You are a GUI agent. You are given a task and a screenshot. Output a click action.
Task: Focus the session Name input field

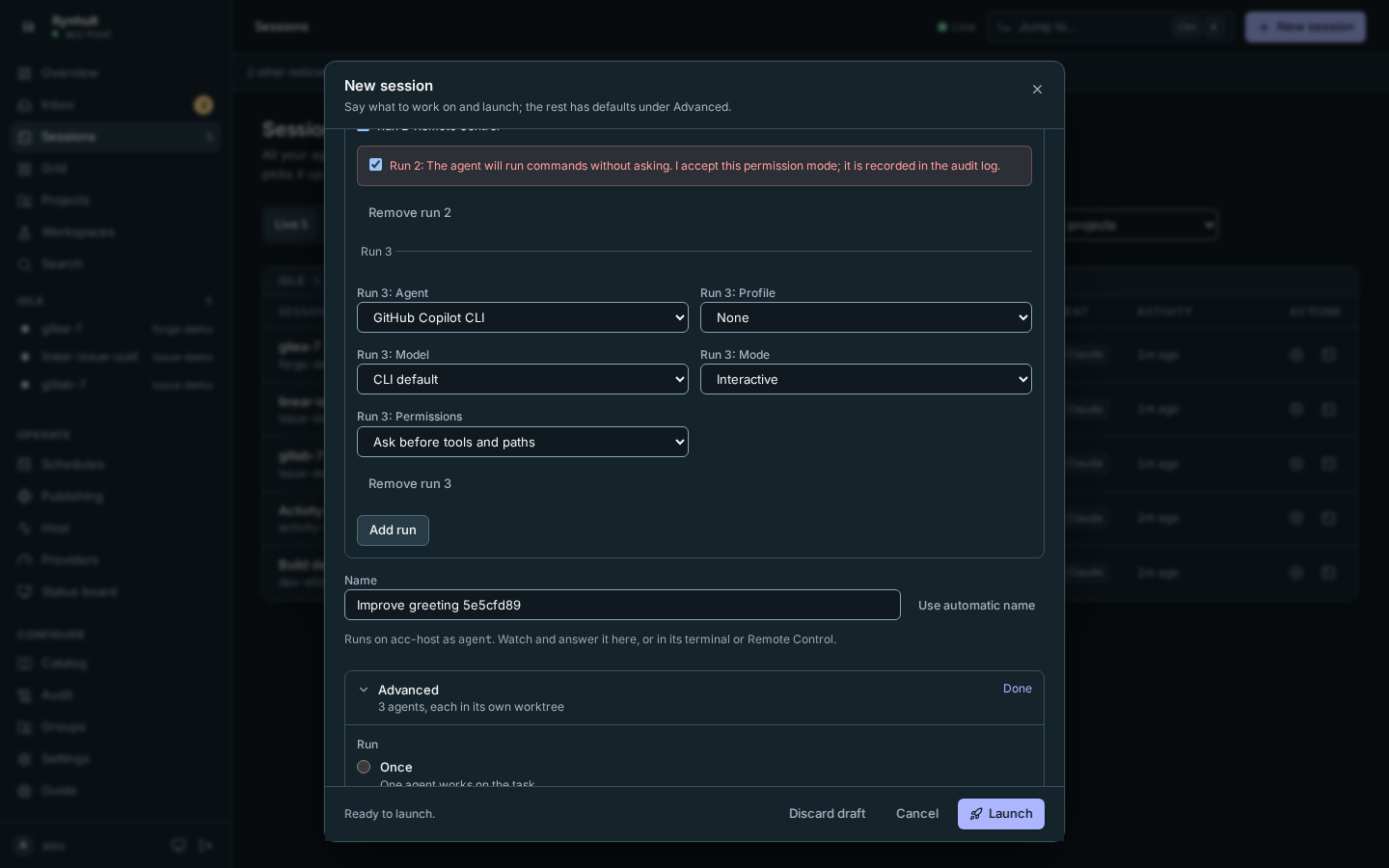point(622,605)
